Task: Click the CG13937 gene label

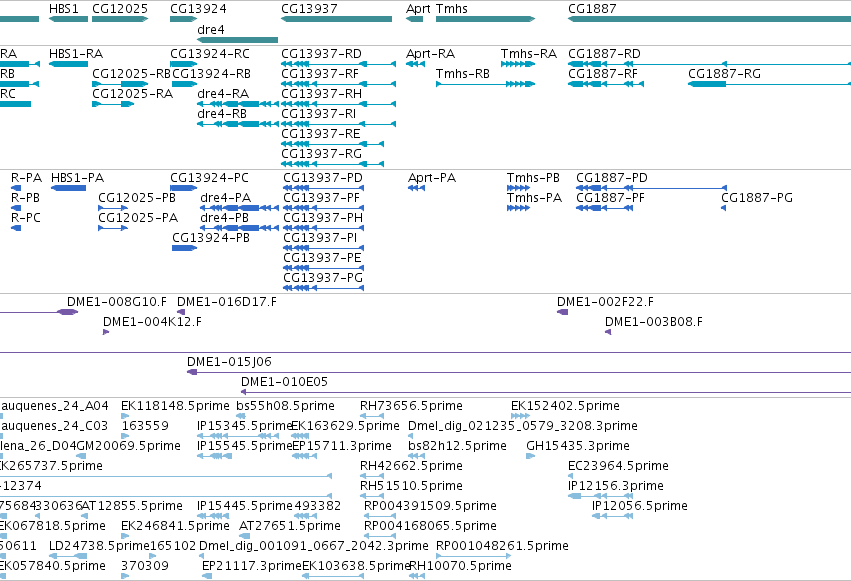Action: 309,9
